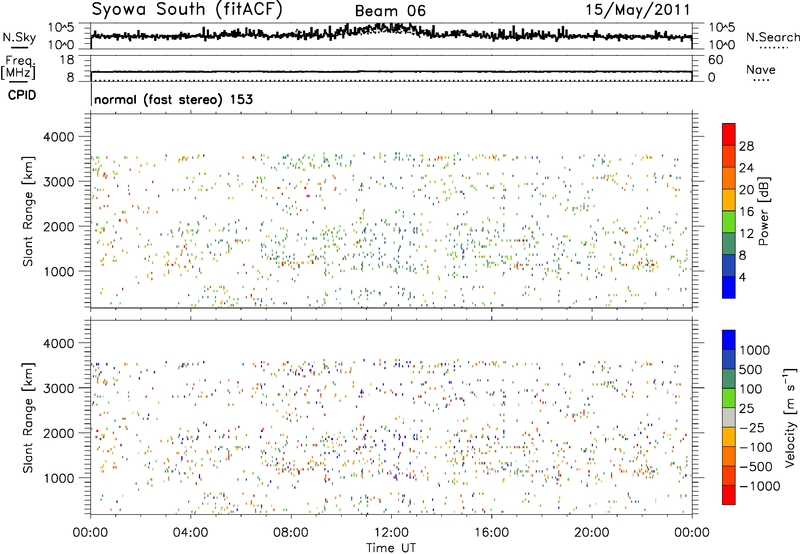The width and height of the screenshot is (800, 554).
Task: Select the light green segment of Power colorbar
Action: tap(729, 222)
